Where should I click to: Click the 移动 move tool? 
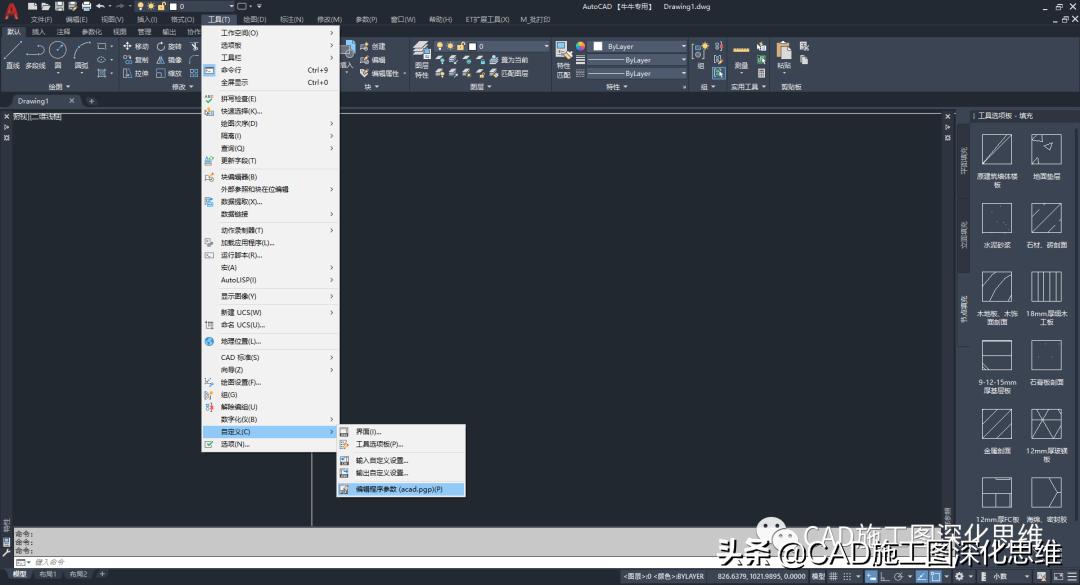[x=136, y=46]
